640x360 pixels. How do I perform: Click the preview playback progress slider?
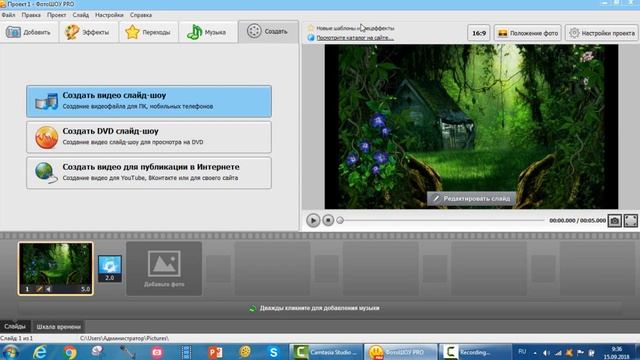pos(442,220)
